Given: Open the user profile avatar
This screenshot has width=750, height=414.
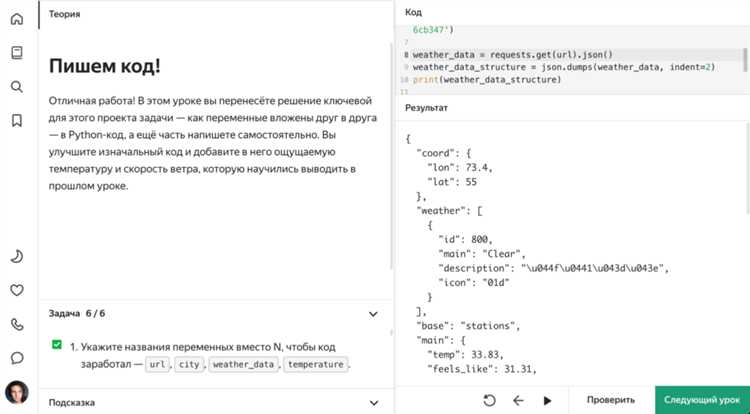Looking at the screenshot, I should (x=17, y=392).
